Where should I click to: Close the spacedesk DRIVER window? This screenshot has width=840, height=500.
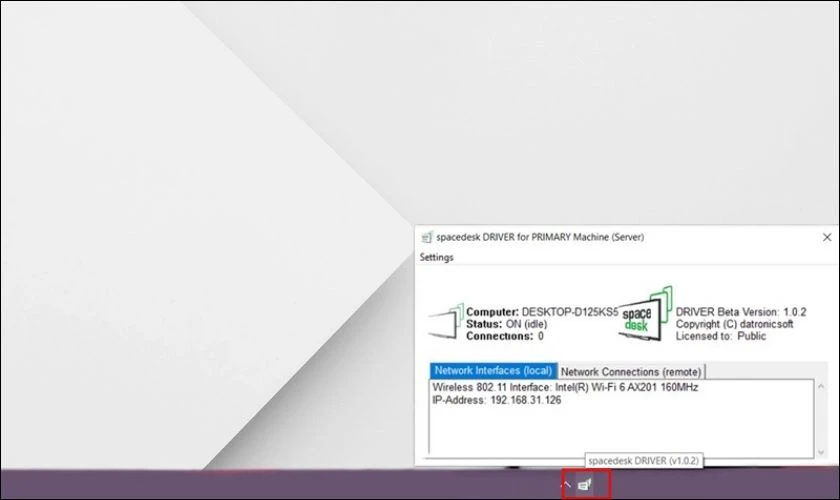click(x=826, y=237)
